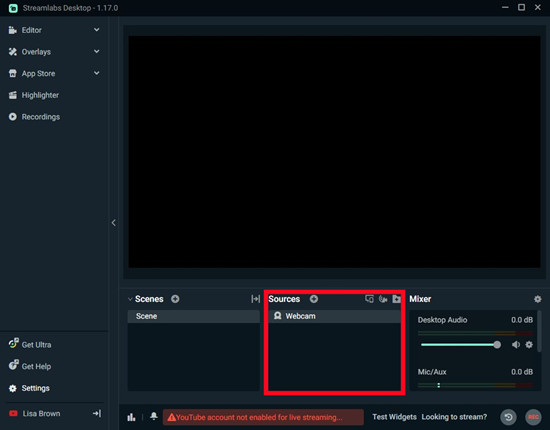550x430 pixels.
Task: Click the Settings gear icon
Action: click(x=13, y=388)
